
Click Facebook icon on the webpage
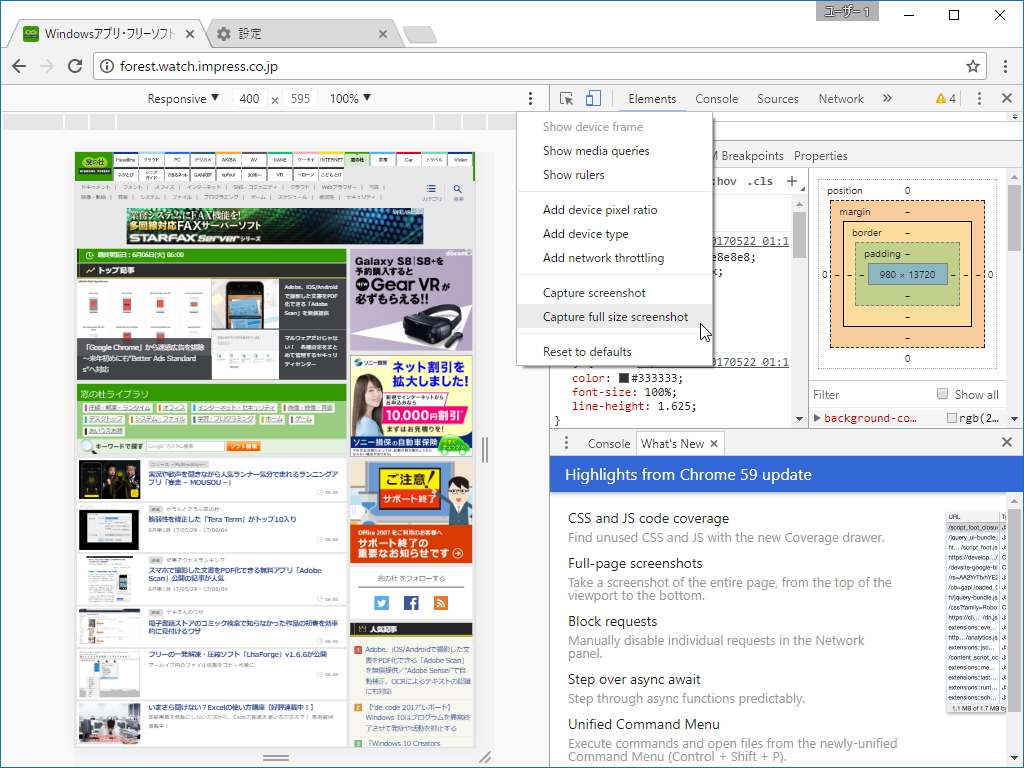pos(411,603)
